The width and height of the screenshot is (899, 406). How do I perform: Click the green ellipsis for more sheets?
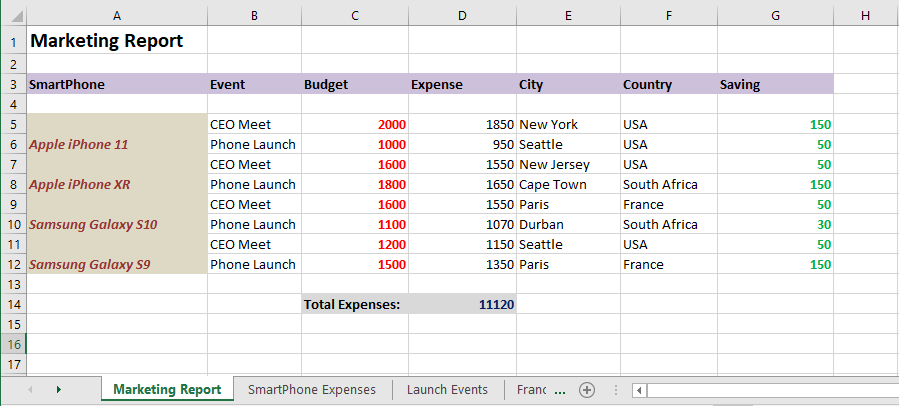tap(561, 391)
